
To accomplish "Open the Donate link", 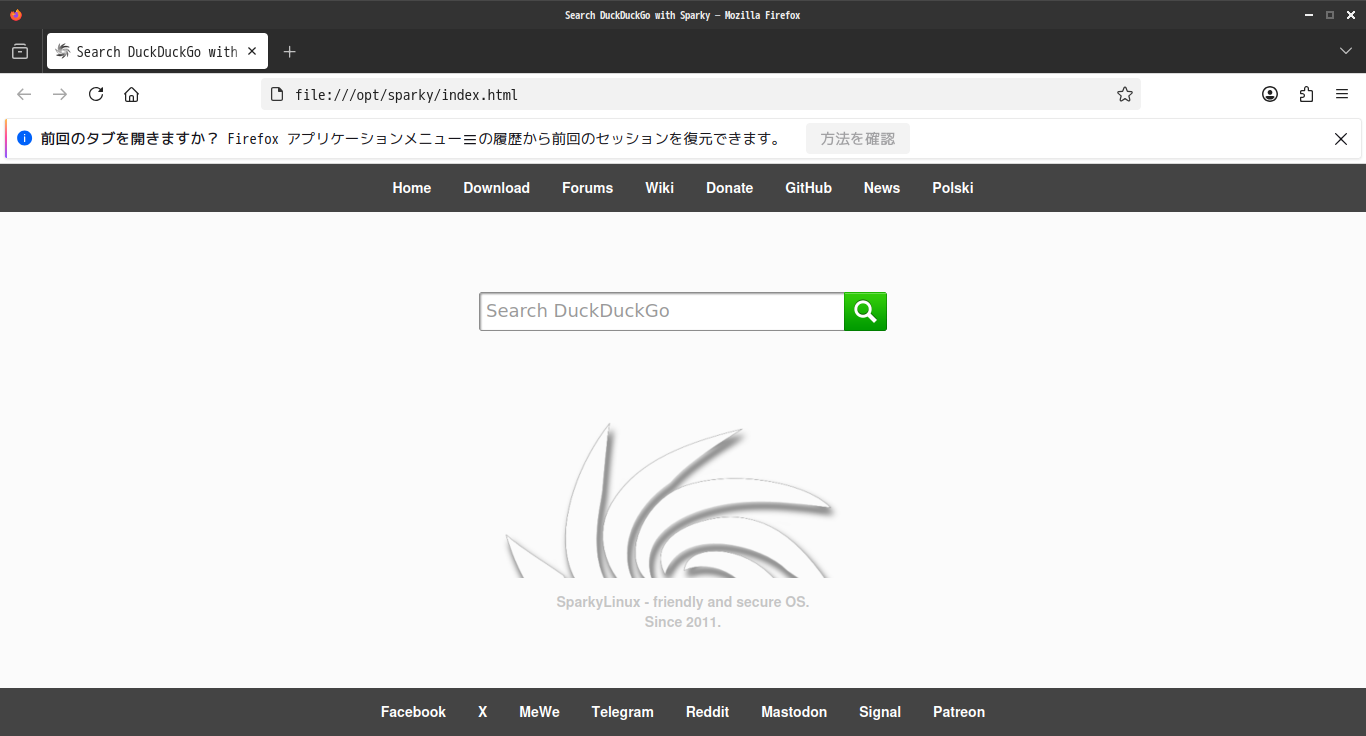I will click(729, 188).
